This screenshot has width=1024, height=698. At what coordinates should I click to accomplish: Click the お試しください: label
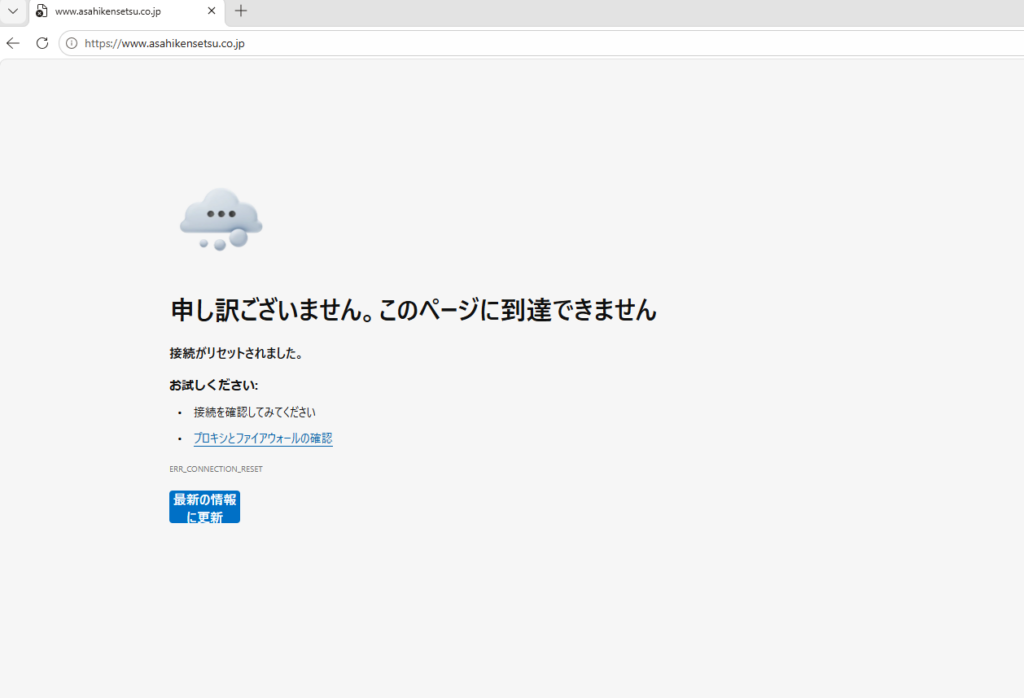click(214, 385)
